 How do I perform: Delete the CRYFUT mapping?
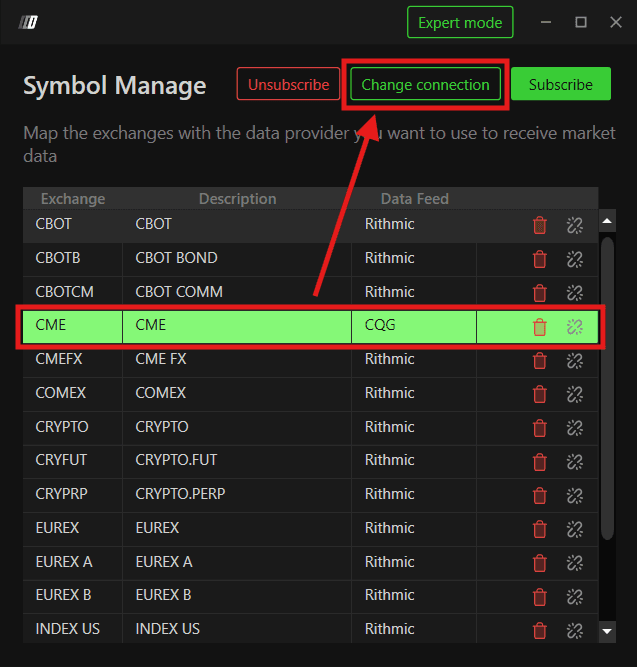coord(540,462)
